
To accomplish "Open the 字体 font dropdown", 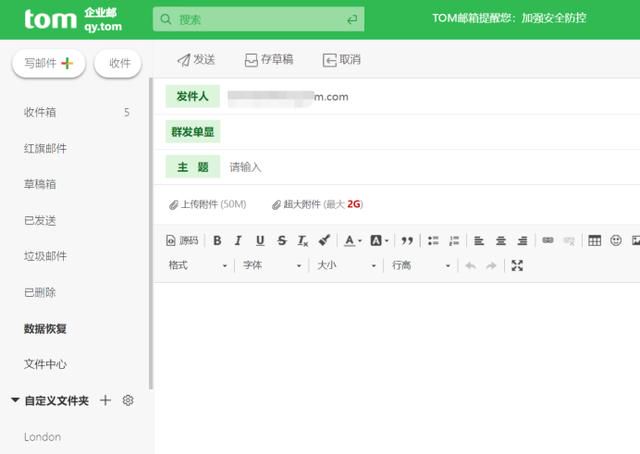I will click(x=272, y=266).
